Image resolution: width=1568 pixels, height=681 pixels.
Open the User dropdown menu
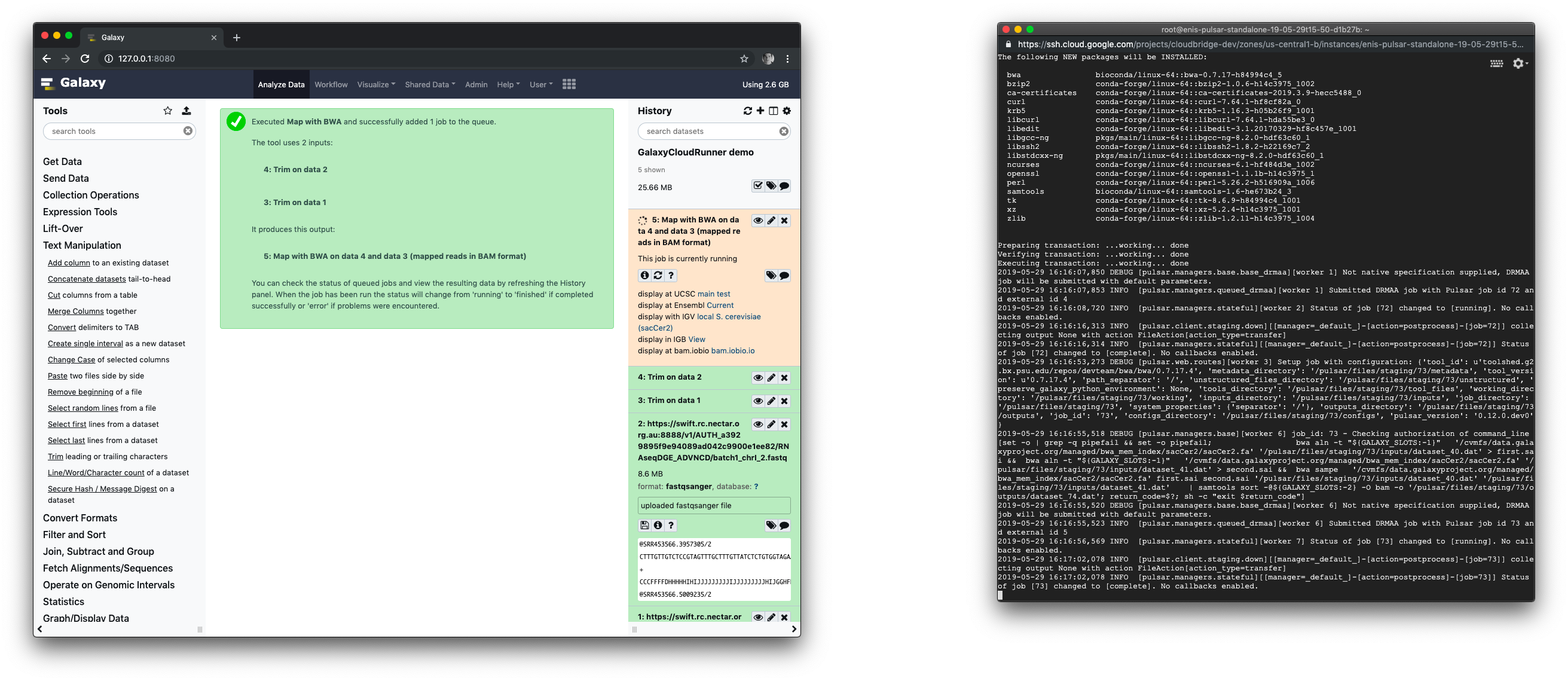pyautogui.click(x=541, y=84)
